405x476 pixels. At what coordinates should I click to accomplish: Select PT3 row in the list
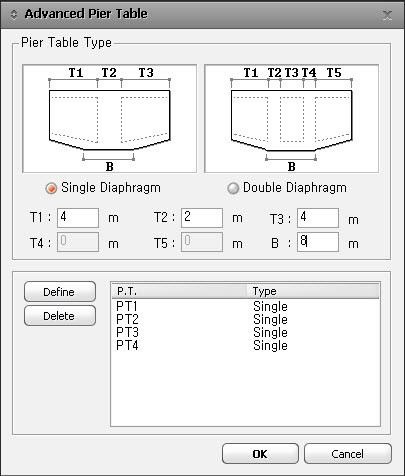(246, 332)
